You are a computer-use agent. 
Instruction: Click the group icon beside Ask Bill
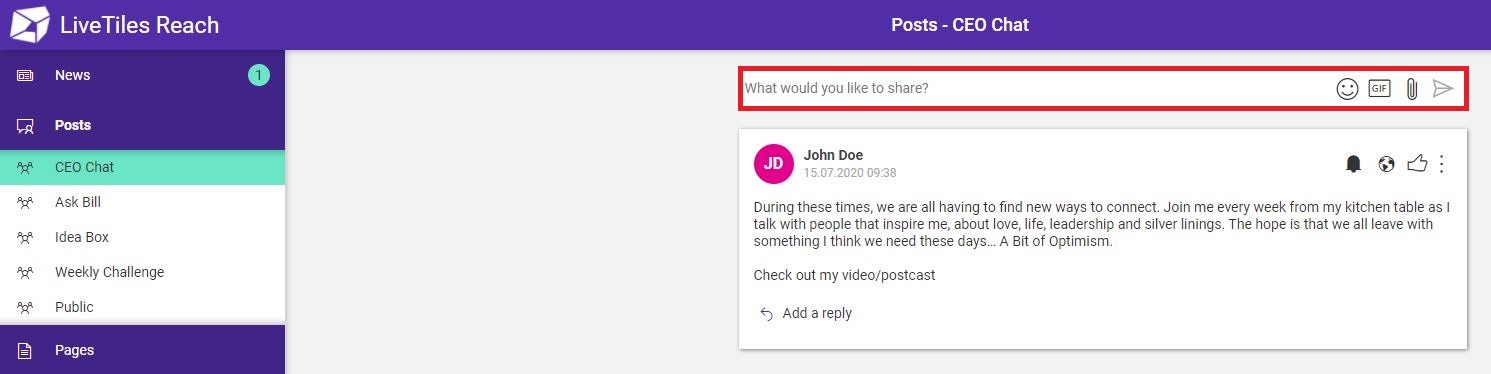tap(26, 203)
